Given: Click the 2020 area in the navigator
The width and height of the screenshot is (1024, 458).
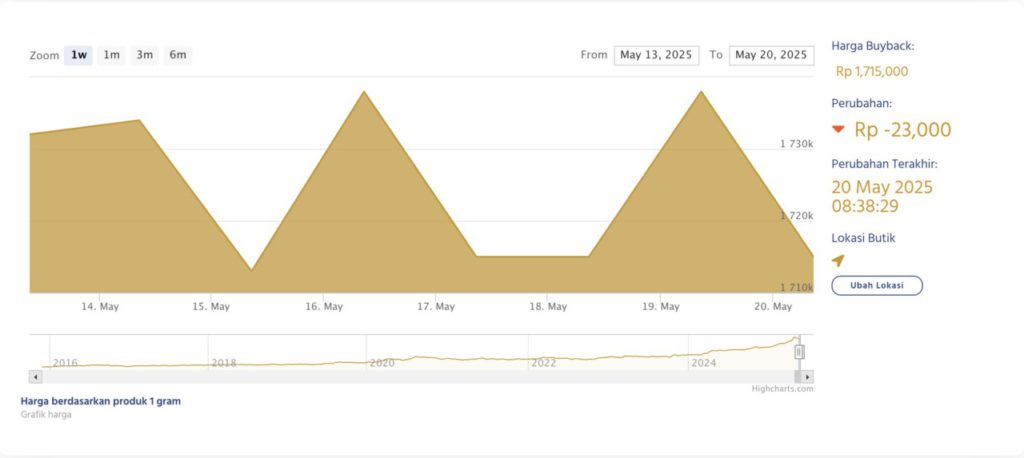Looking at the screenshot, I should tap(382, 362).
